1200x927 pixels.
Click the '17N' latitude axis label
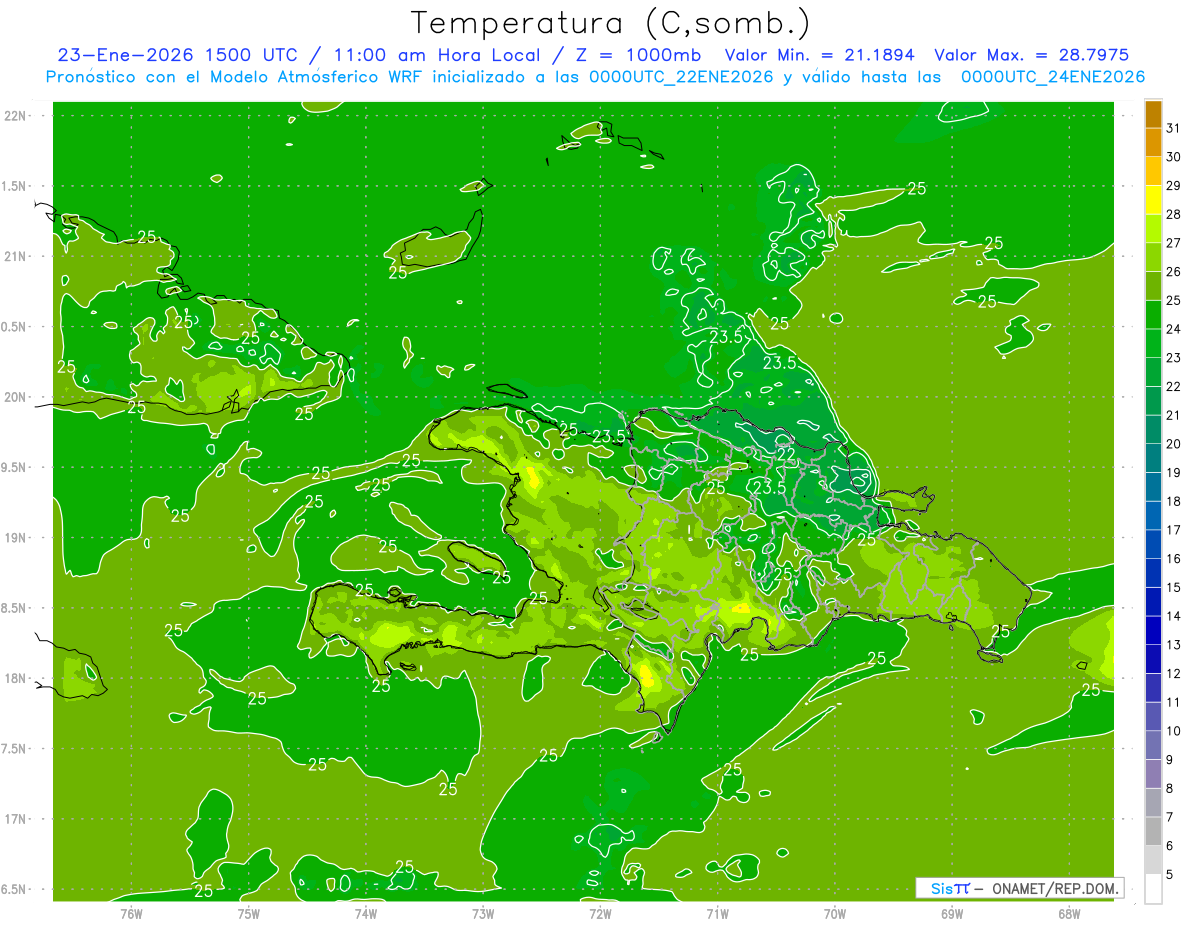pos(17,819)
